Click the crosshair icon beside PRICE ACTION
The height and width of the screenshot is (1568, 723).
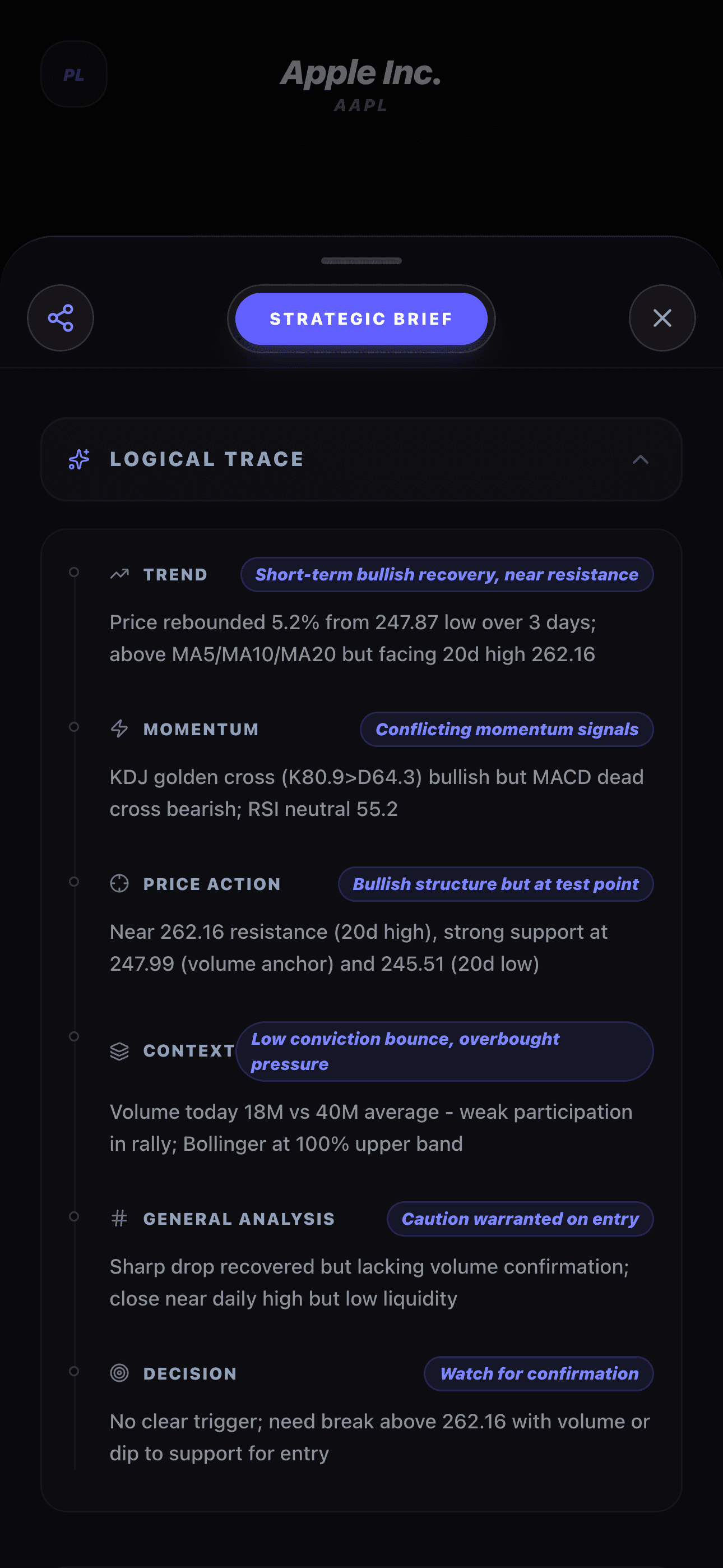(119, 883)
